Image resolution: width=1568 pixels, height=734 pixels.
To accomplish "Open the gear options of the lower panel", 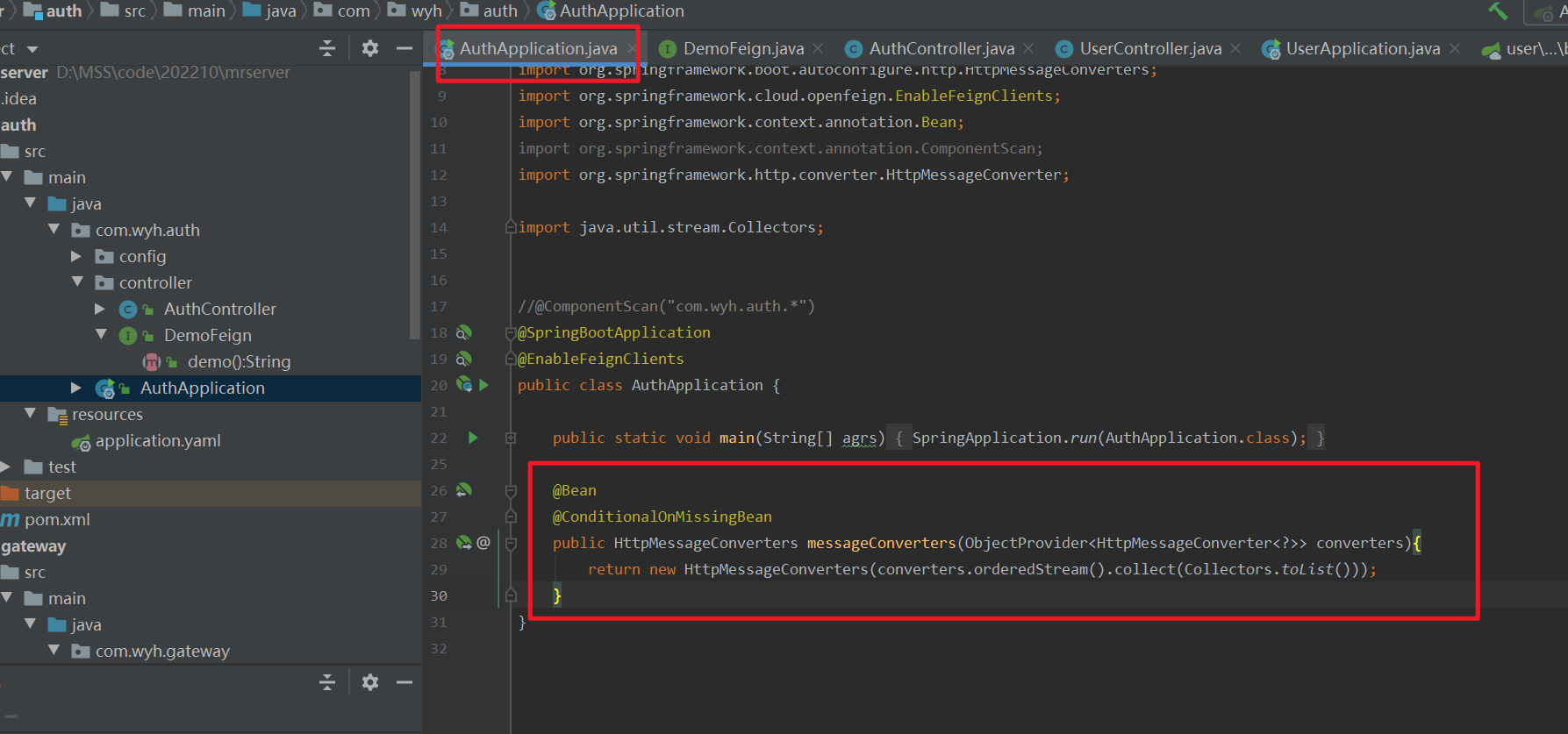I will 370,681.
